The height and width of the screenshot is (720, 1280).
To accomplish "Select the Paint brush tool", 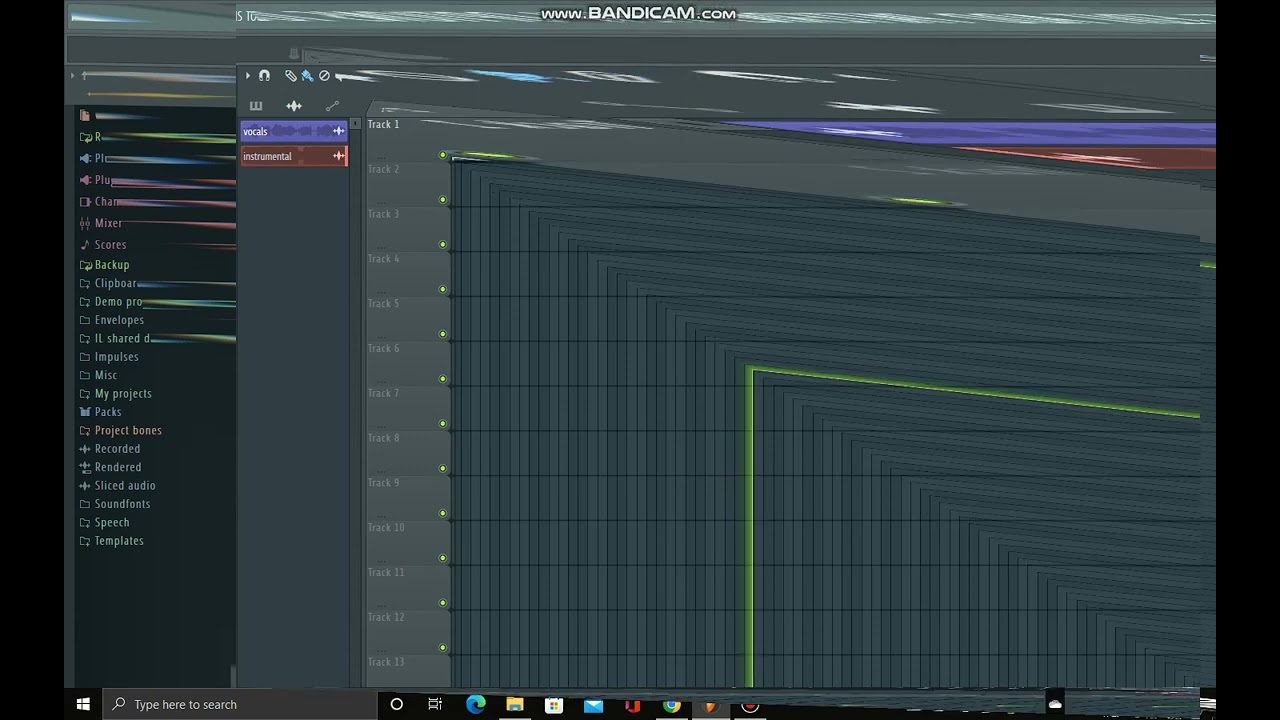I will coord(307,75).
